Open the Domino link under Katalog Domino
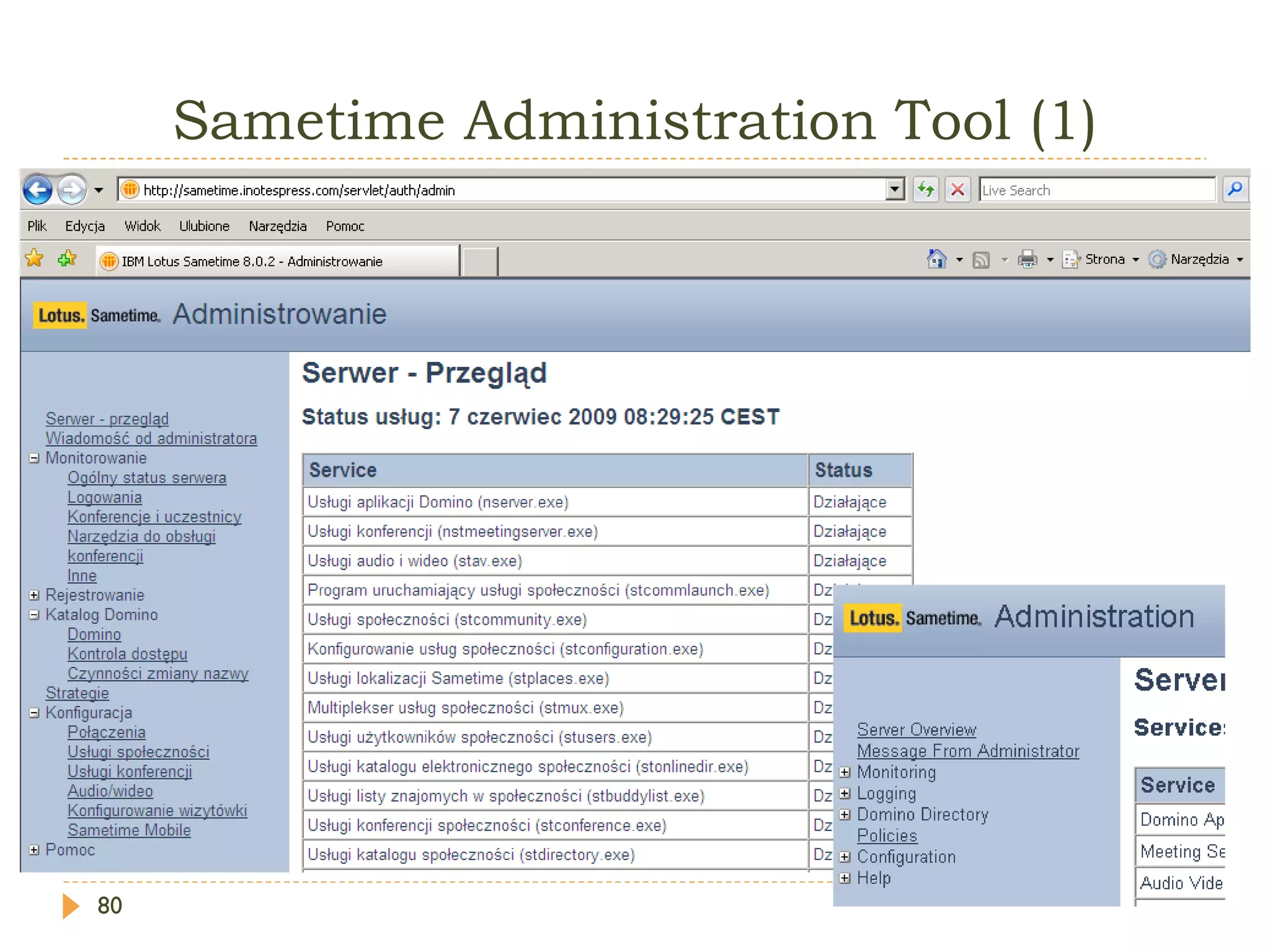This screenshot has height=952, width=1270. pos(94,635)
